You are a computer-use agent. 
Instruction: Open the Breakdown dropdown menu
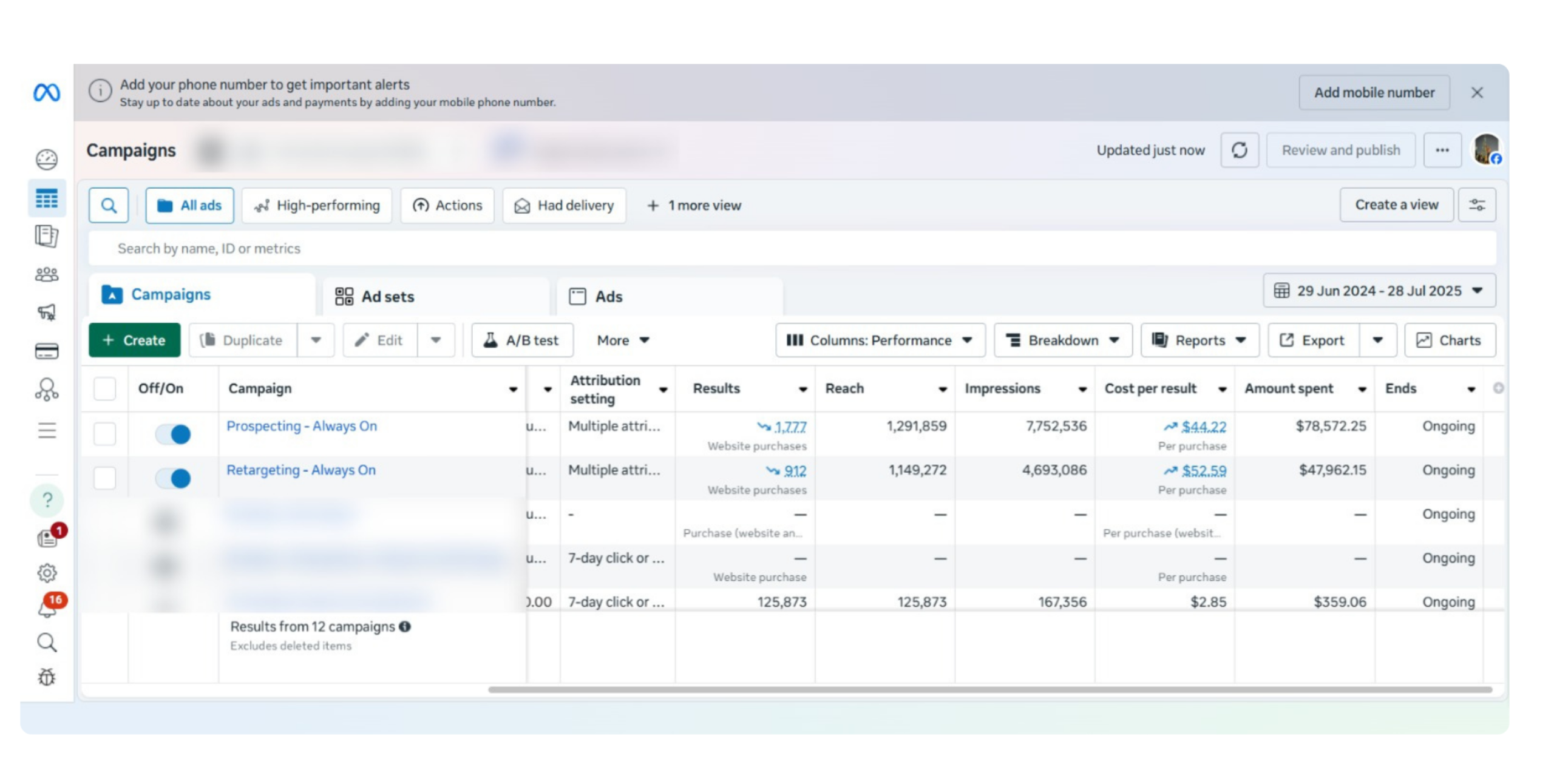(x=1062, y=340)
